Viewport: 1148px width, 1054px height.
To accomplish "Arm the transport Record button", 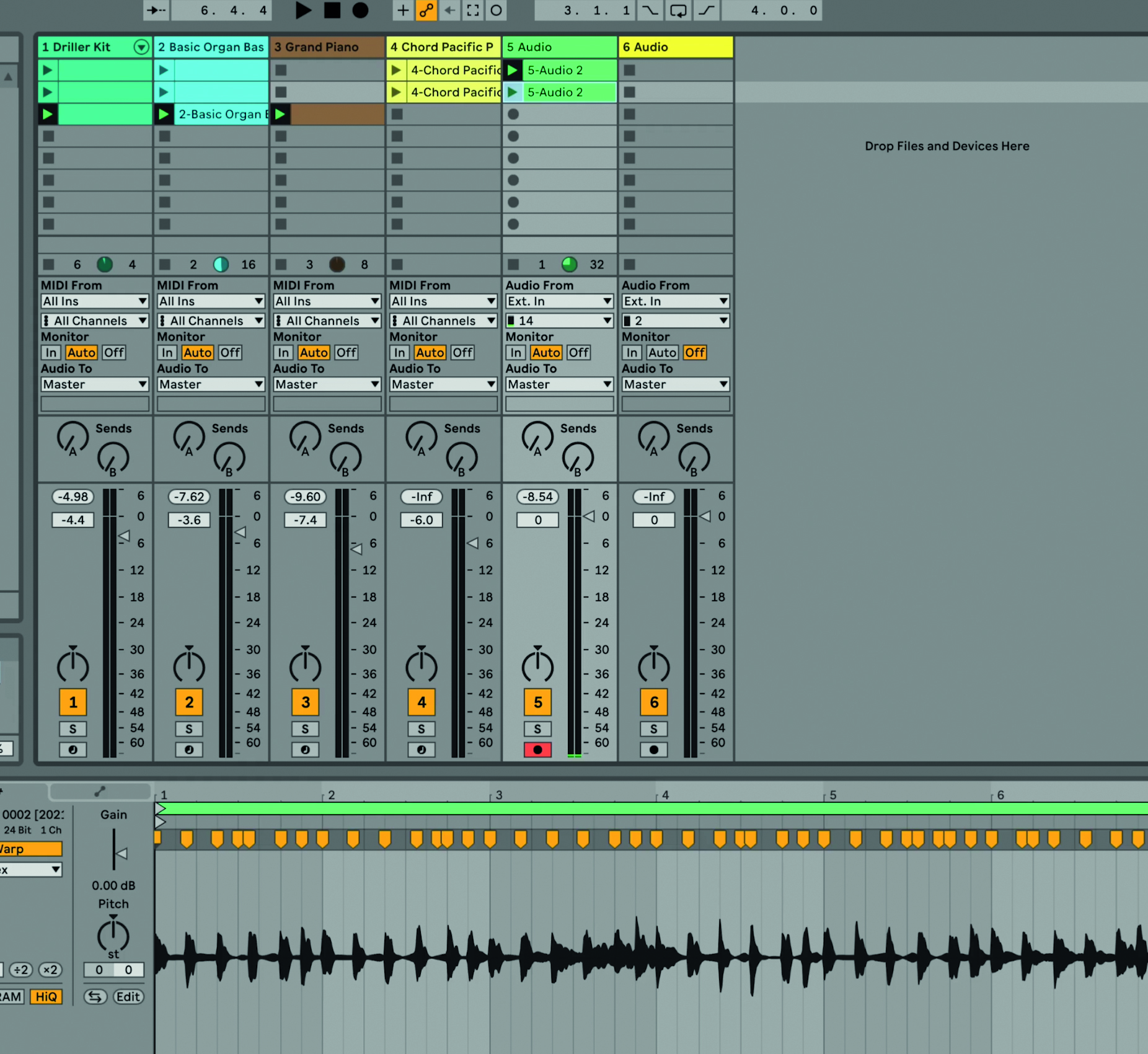I will coord(360,10).
